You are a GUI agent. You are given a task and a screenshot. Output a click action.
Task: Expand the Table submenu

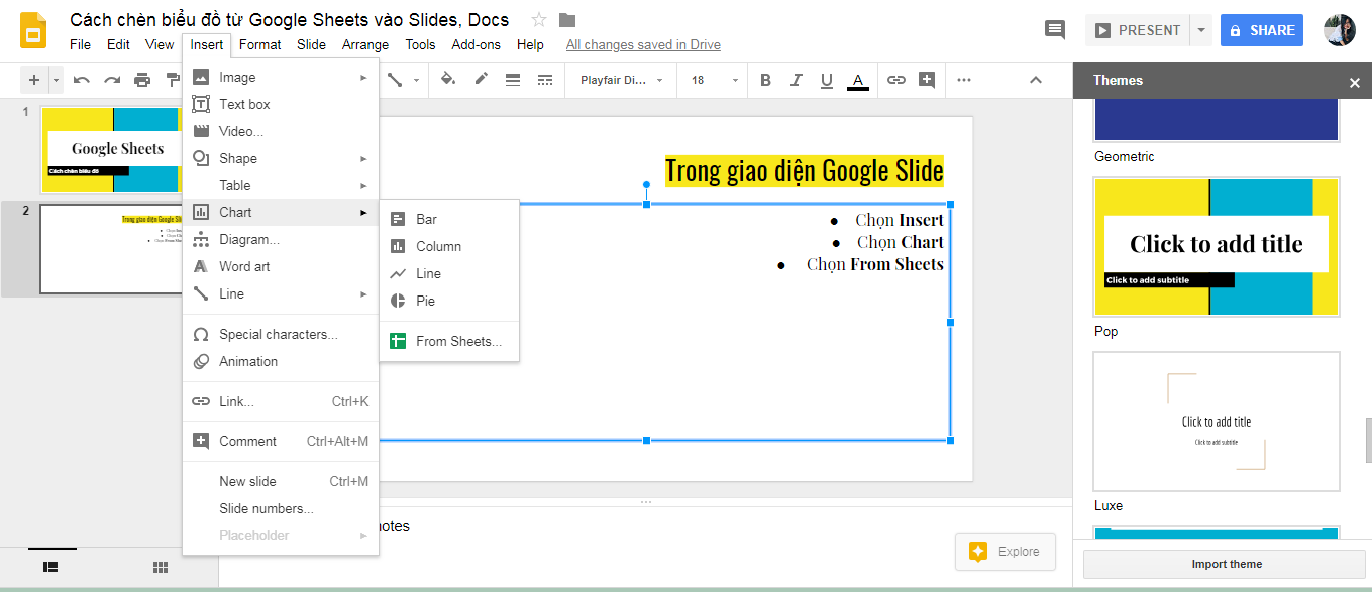click(281, 185)
